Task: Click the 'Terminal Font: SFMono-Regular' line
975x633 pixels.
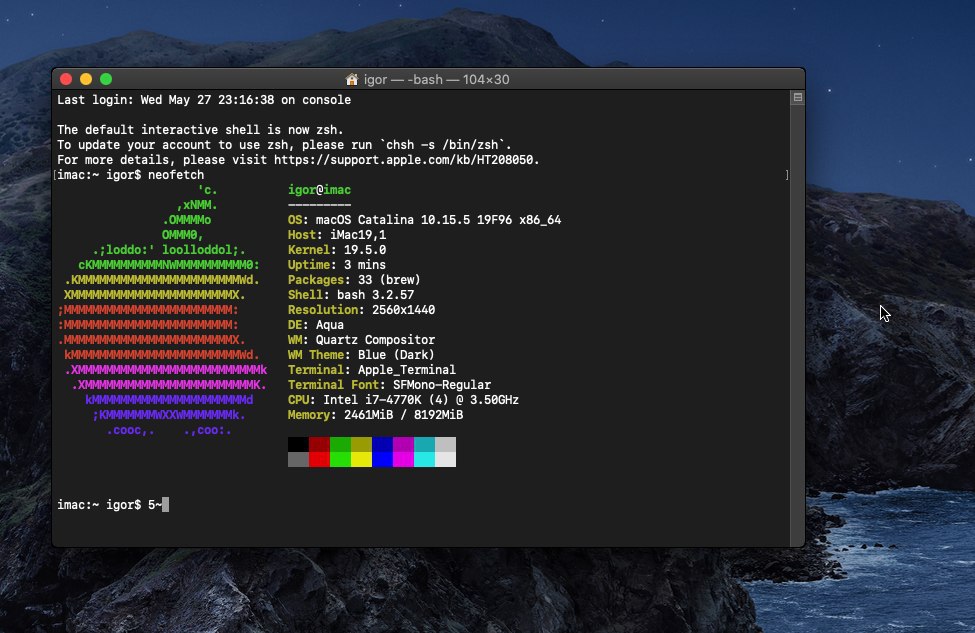Action: 389,384
